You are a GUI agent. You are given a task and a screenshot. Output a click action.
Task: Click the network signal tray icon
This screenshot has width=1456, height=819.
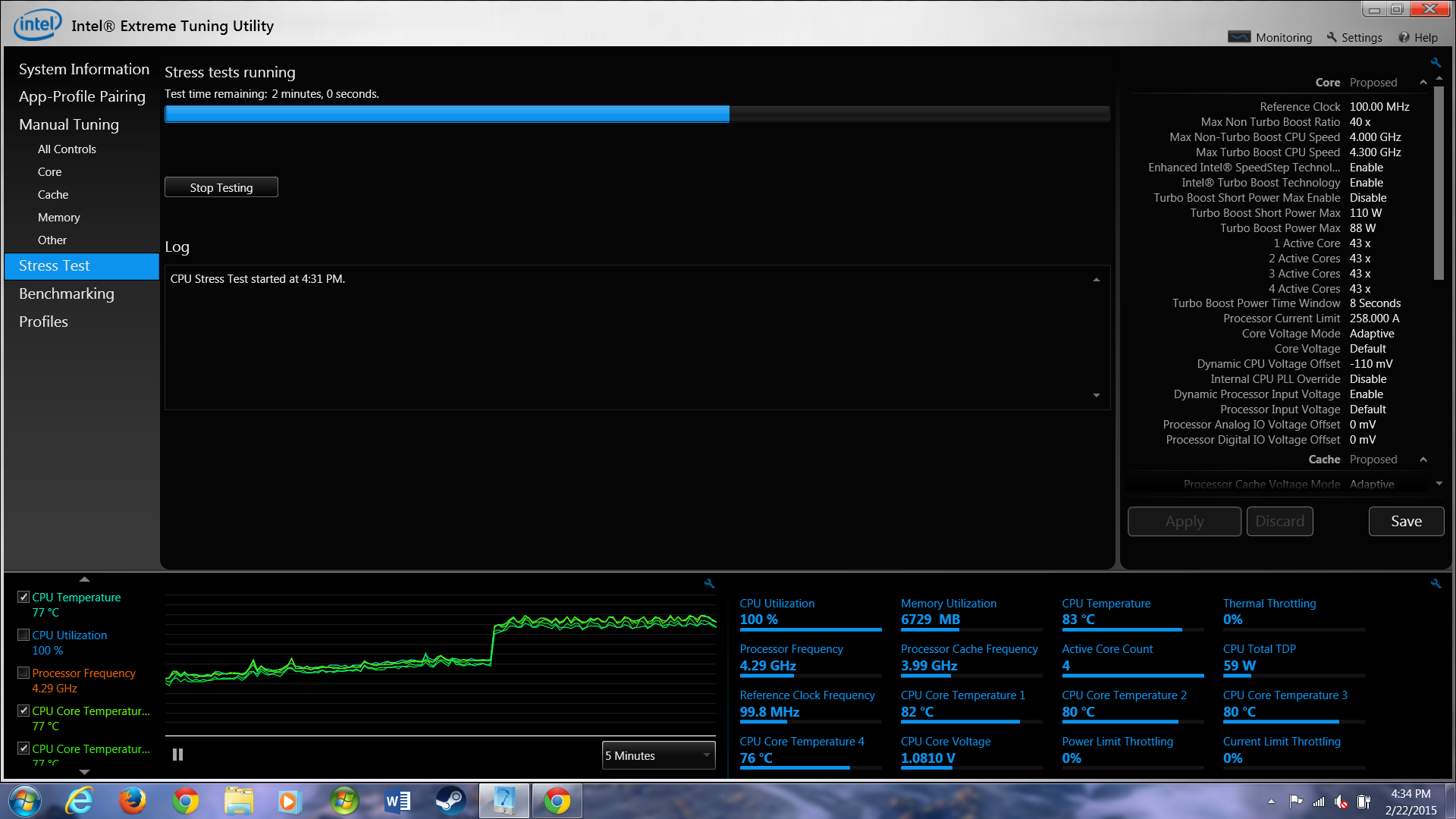(1319, 801)
